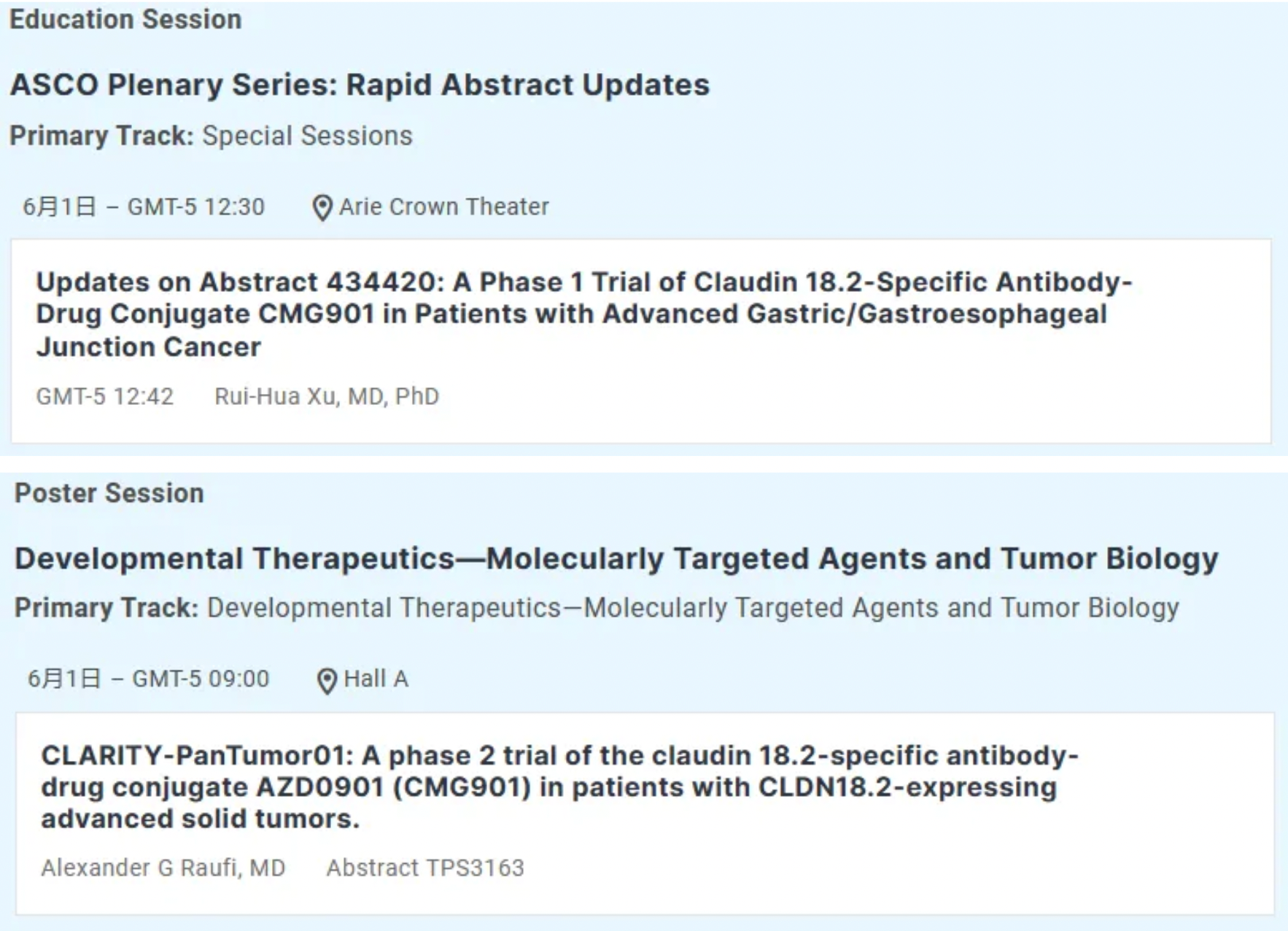
Task: Click the Hall A location text
Action: click(x=376, y=679)
